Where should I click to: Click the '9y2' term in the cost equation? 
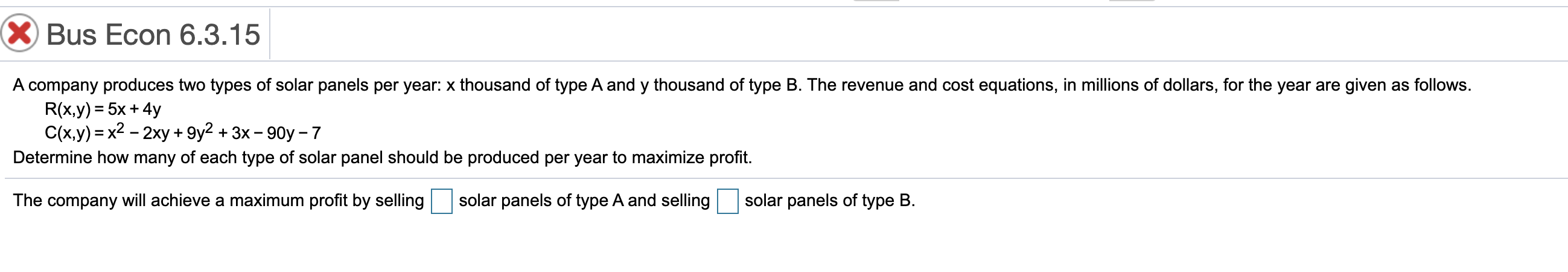(200, 132)
